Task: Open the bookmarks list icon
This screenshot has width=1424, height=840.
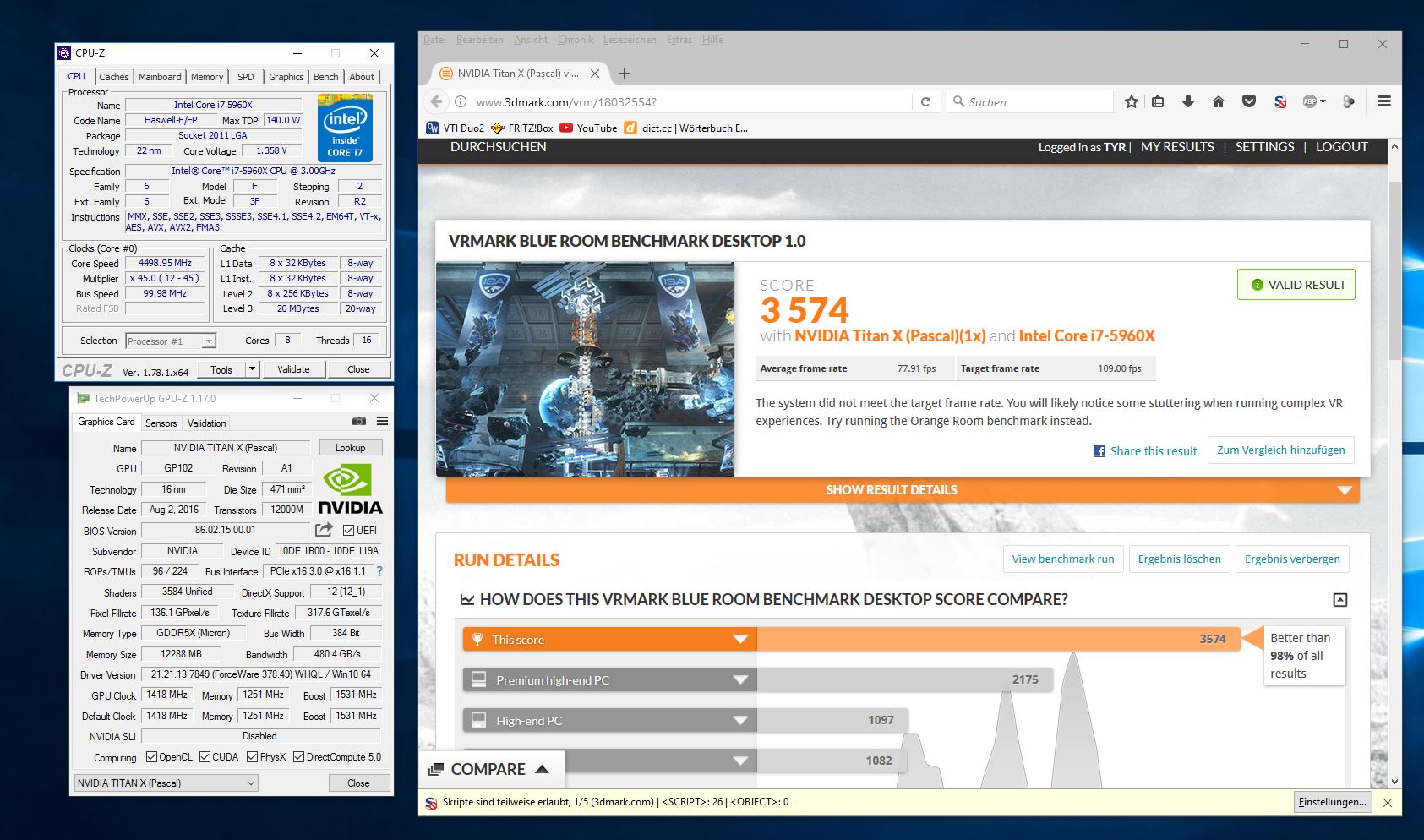Action: pyautogui.click(x=1158, y=101)
